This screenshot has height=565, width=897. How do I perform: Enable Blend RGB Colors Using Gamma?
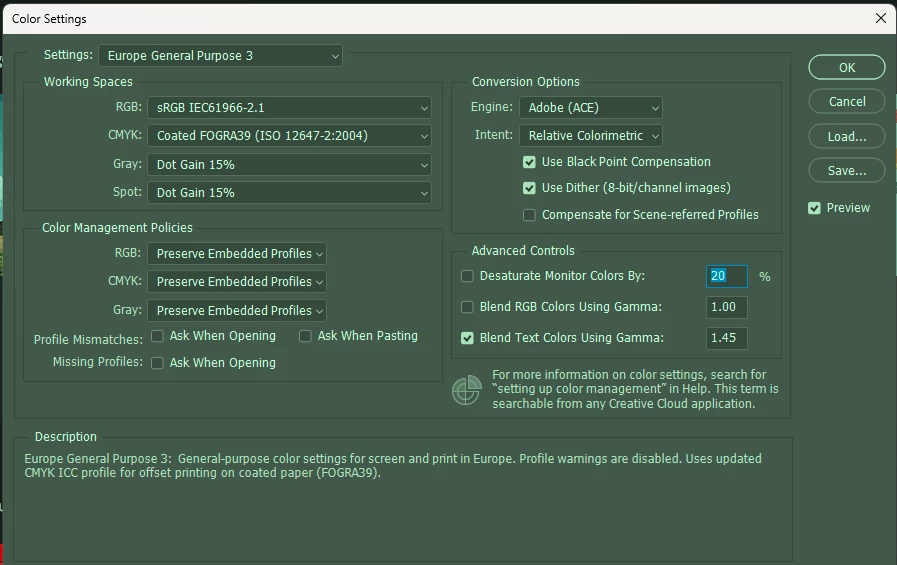coord(467,307)
